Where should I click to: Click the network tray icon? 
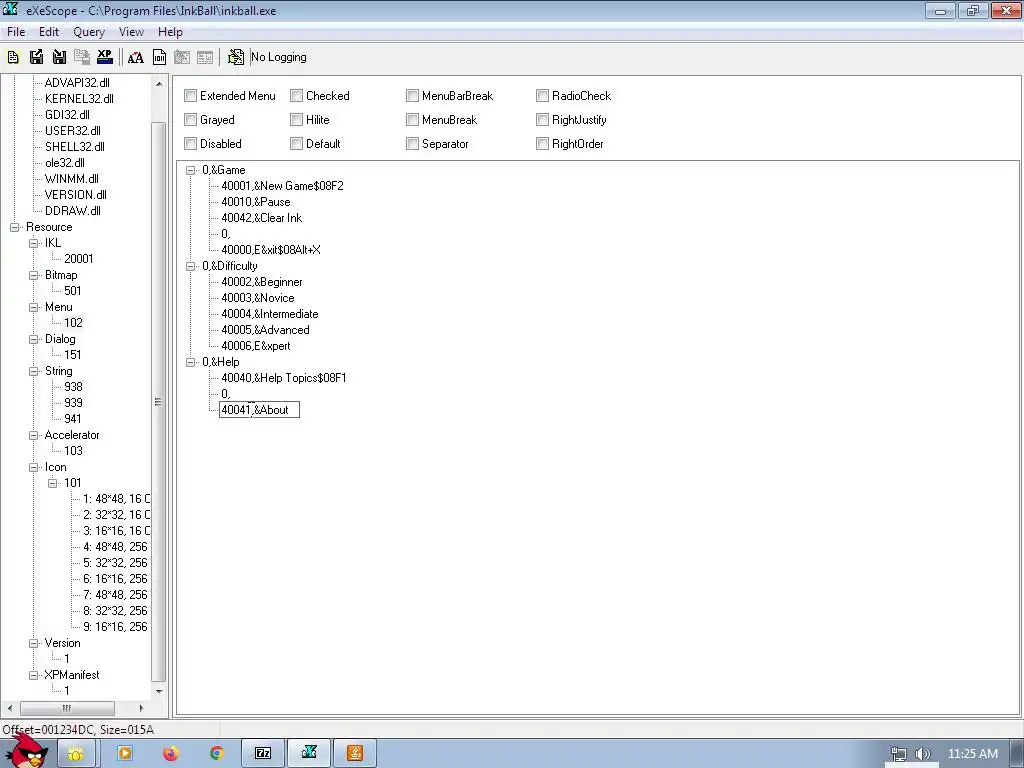pos(899,754)
